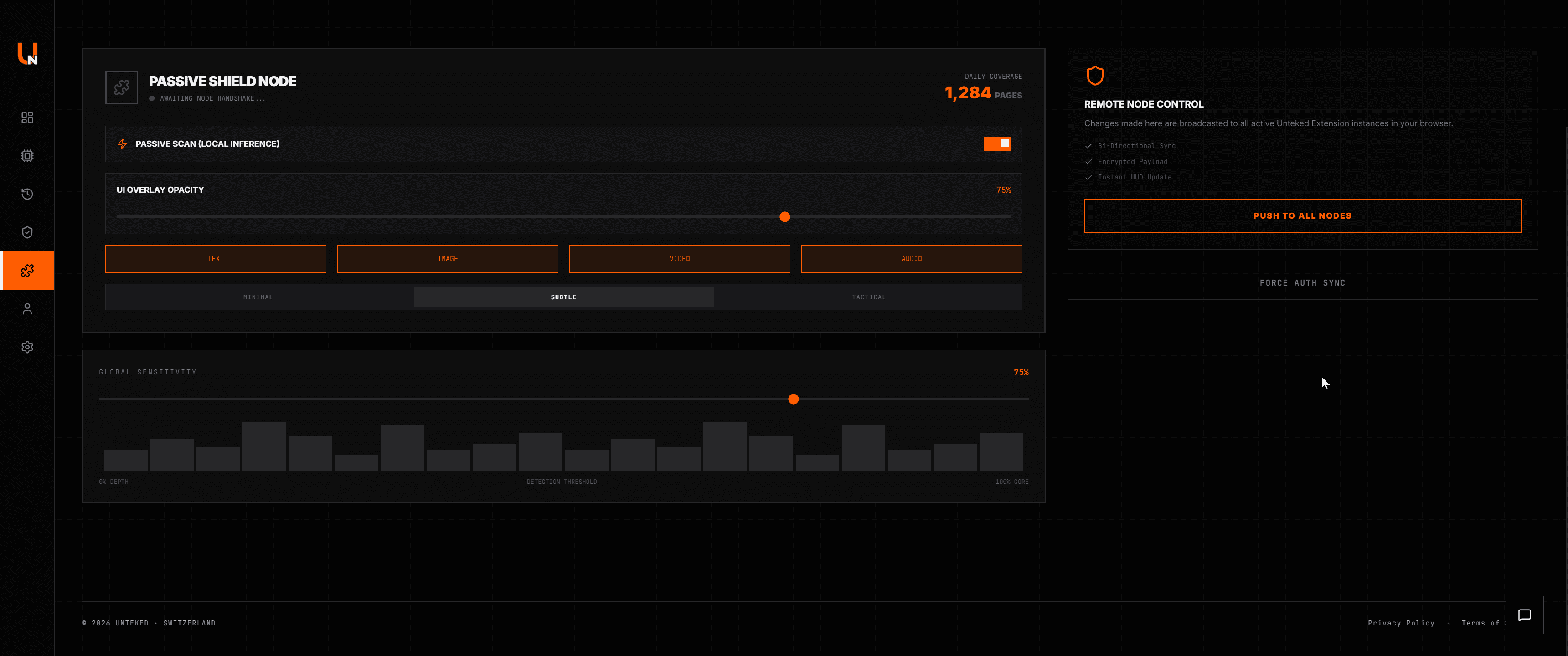Toggle the TEXT detection type
The width and height of the screenshot is (1568, 656).
pyautogui.click(x=216, y=259)
